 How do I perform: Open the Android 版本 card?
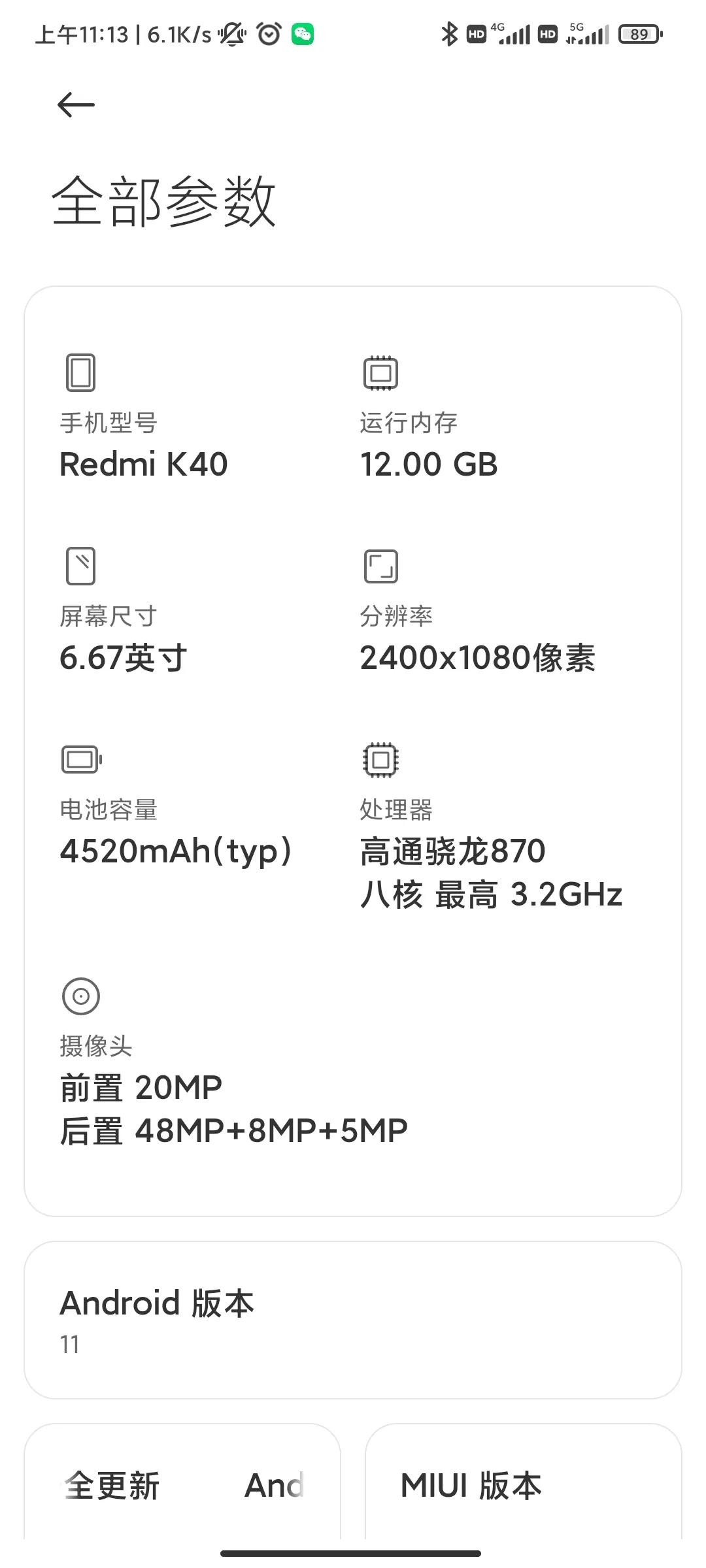click(353, 1320)
